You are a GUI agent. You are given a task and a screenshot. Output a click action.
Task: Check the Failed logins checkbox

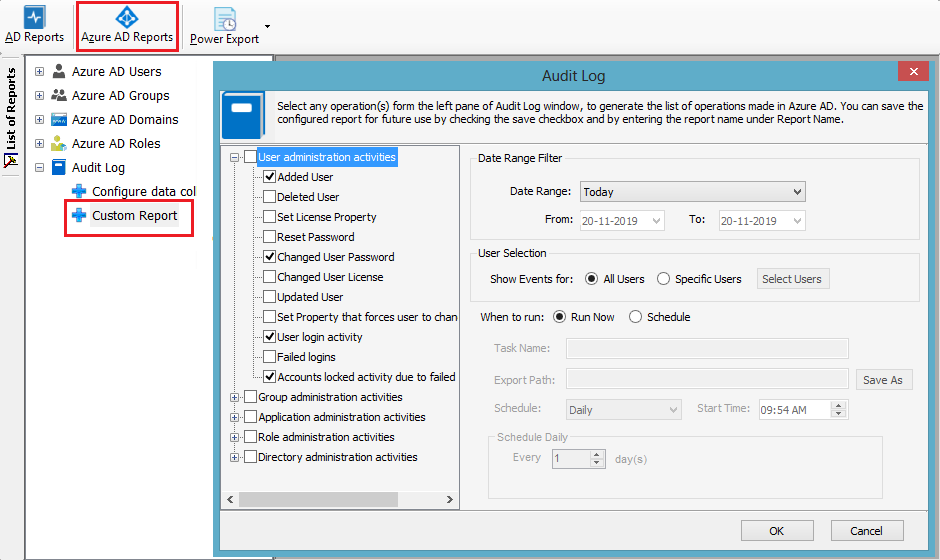[270, 357]
